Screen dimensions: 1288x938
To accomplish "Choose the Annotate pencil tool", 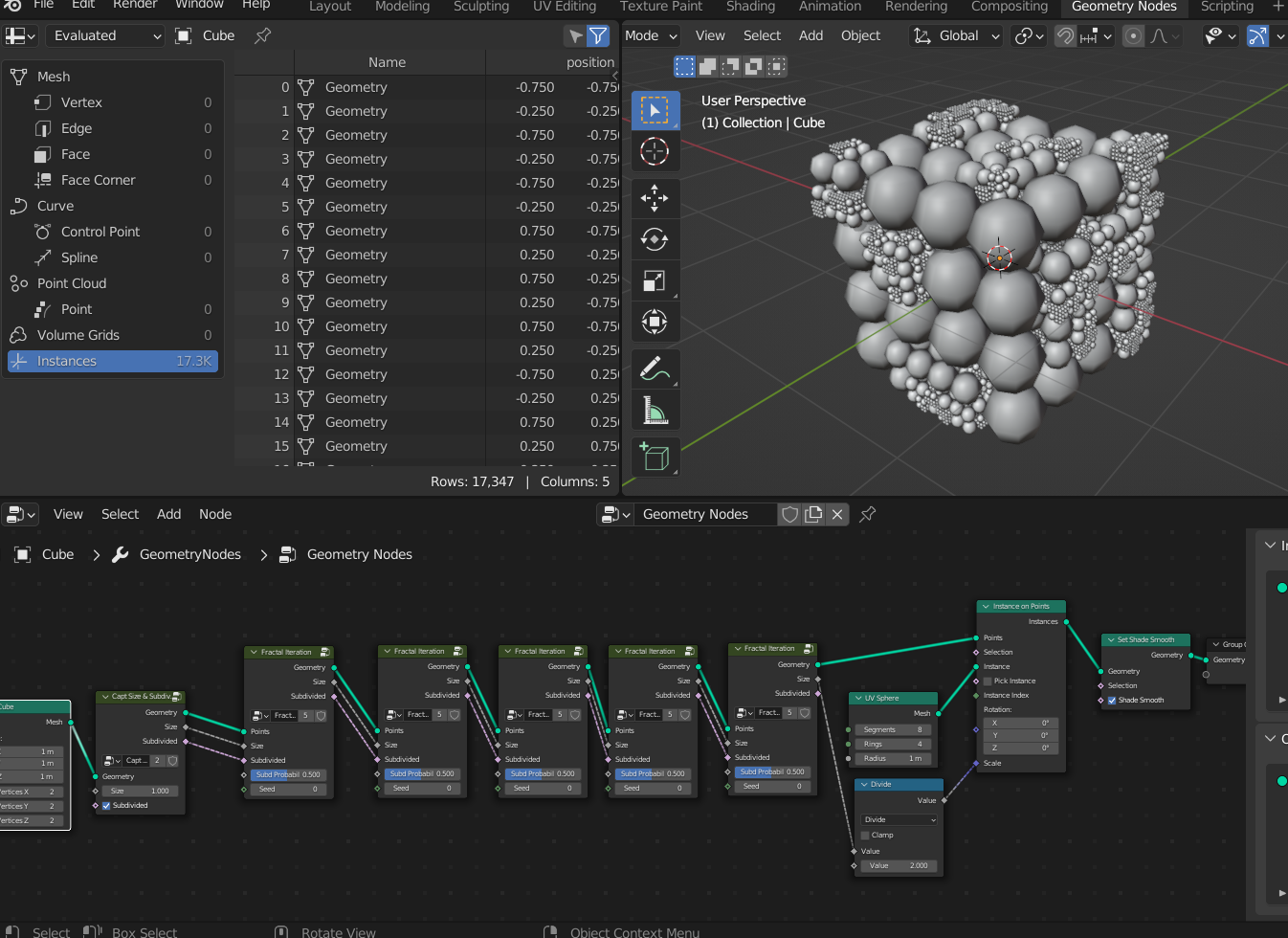I will [655, 368].
